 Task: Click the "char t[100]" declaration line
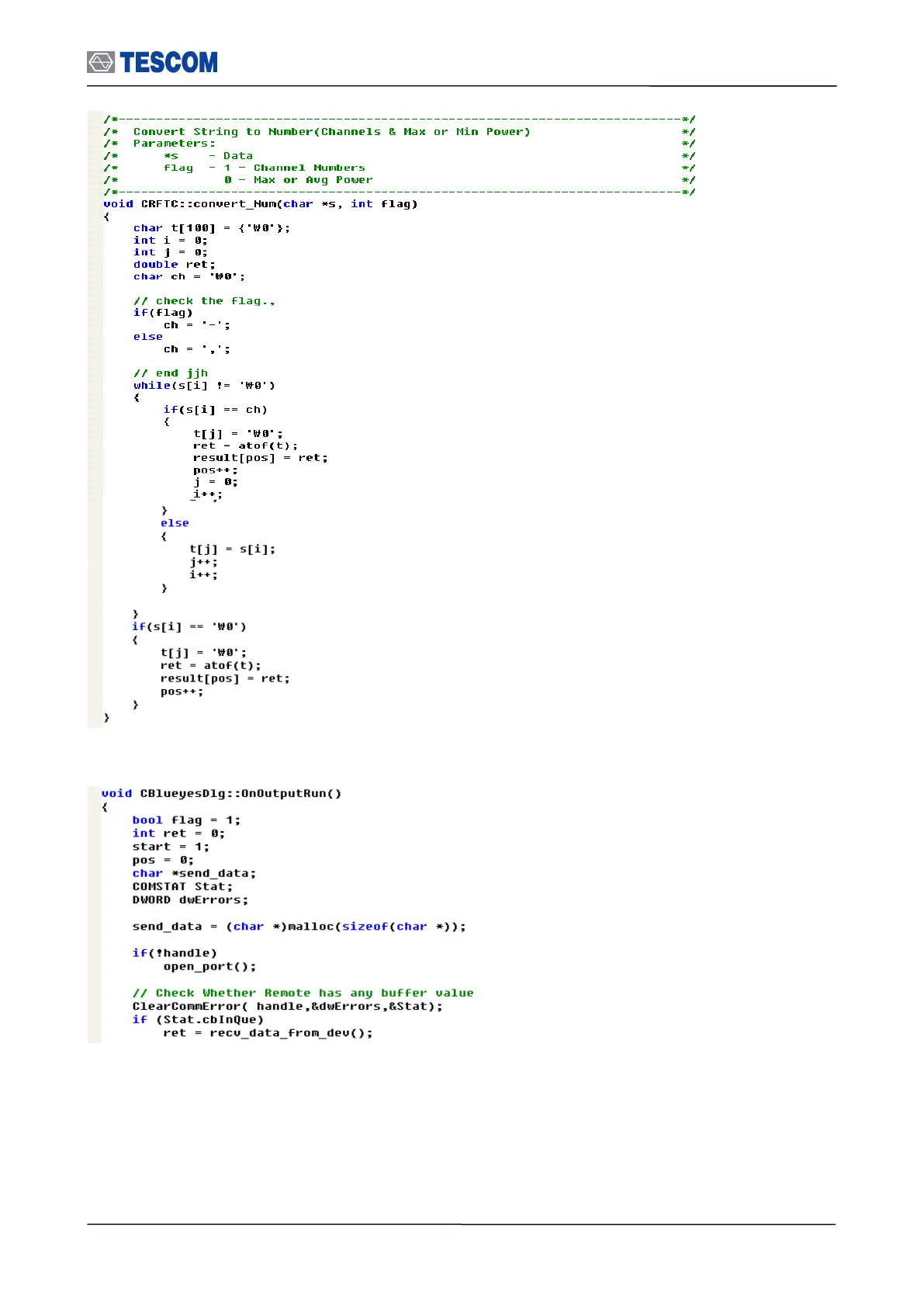pos(211,228)
